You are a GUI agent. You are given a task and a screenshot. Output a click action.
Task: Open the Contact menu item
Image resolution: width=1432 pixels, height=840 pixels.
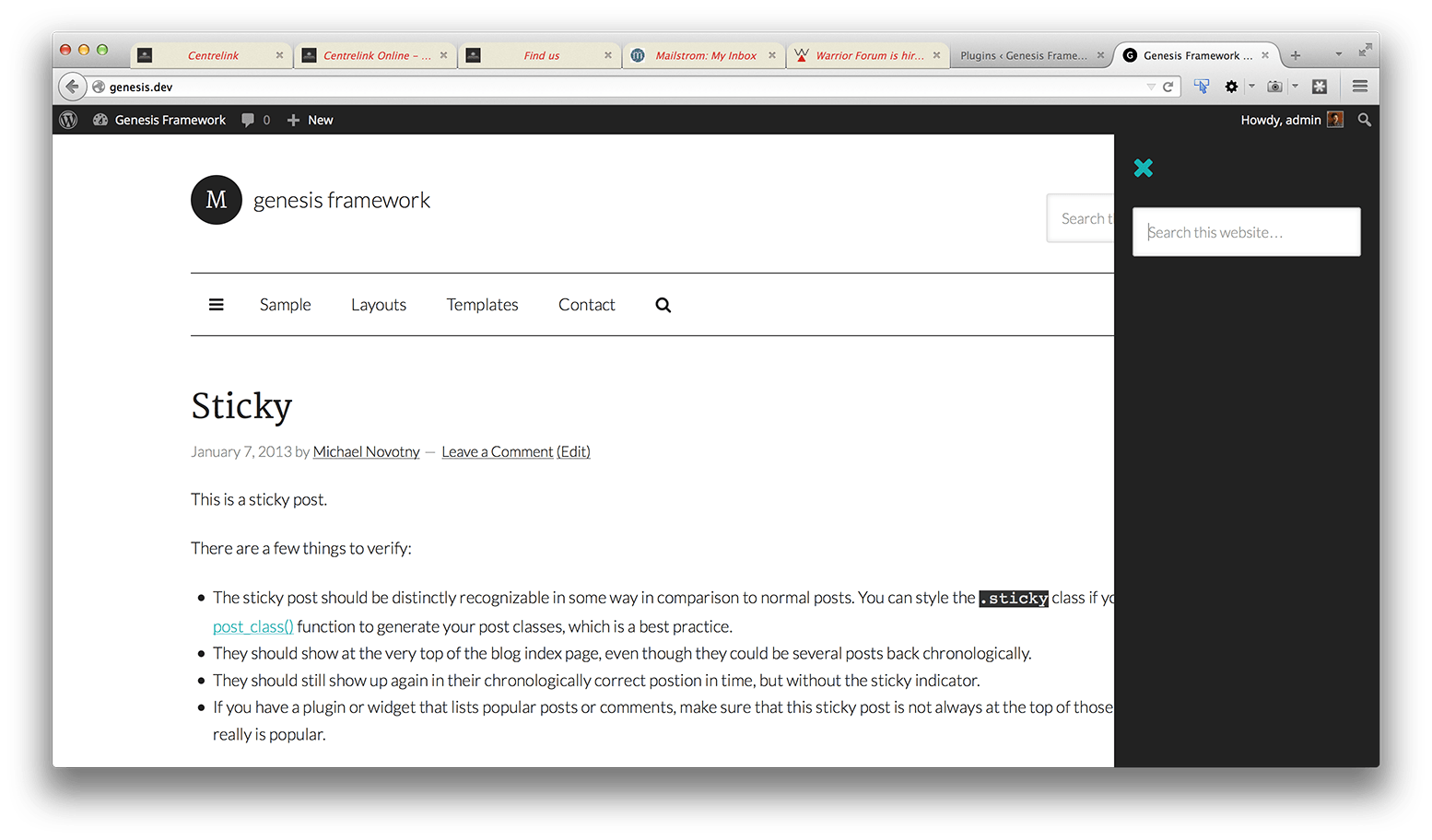click(587, 305)
